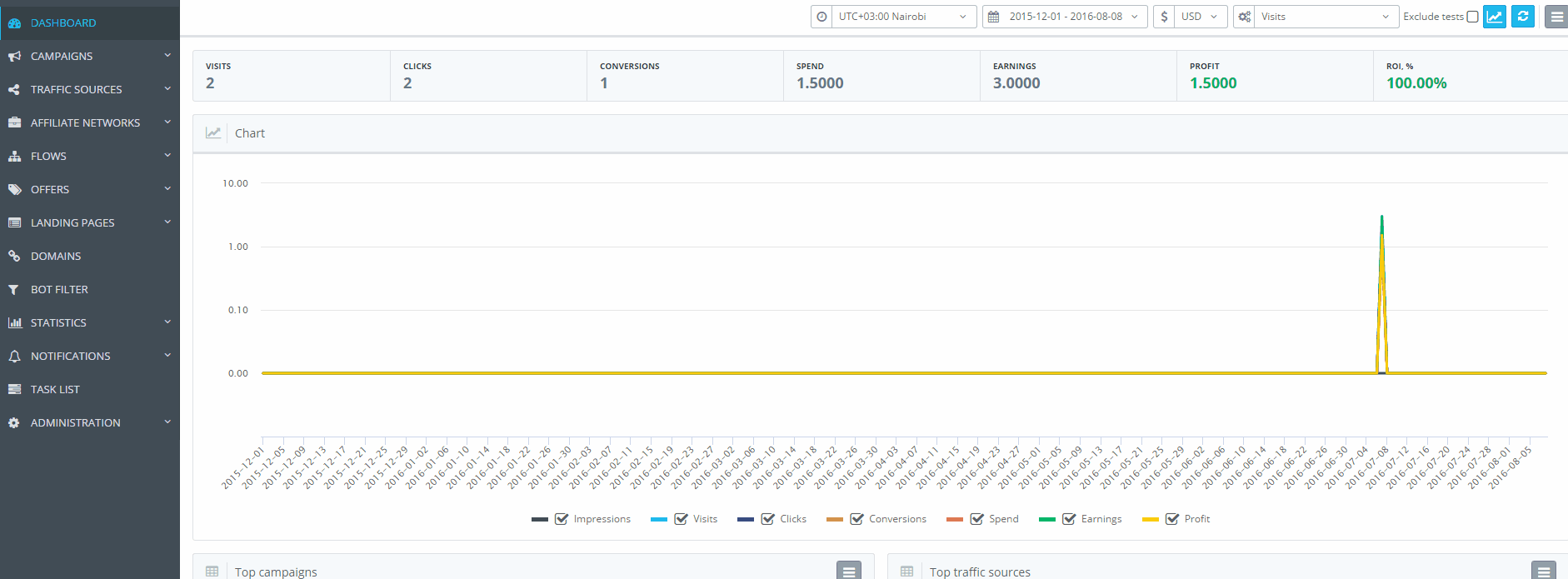Expand the Flows submenu arrow

pyautogui.click(x=167, y=156)
